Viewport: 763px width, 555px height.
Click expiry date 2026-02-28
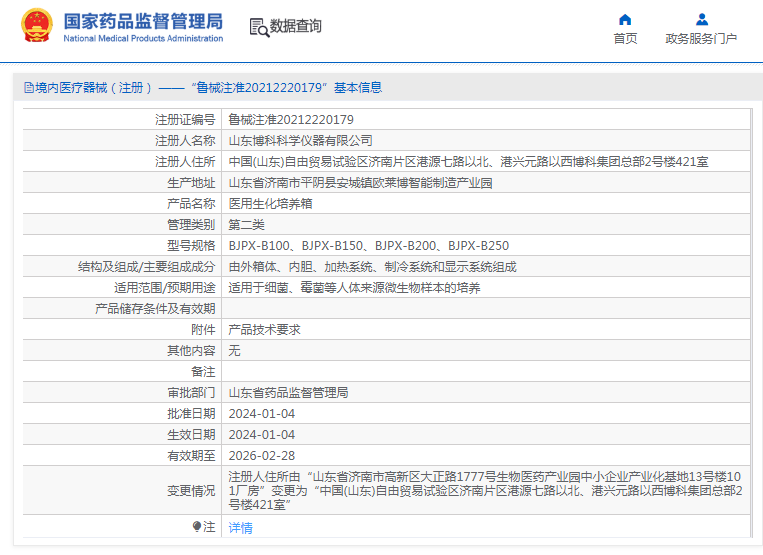(x=262, y=455)
